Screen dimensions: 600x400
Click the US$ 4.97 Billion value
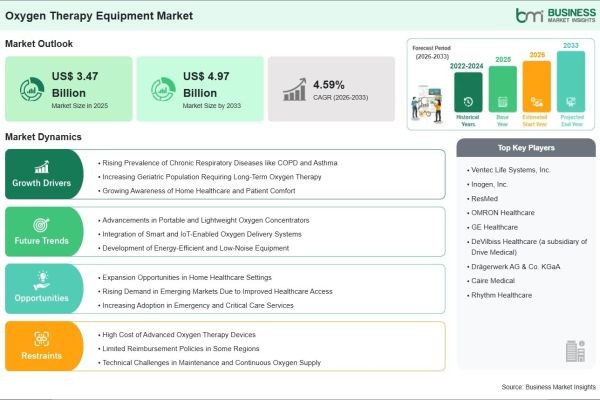coord(206,84)
